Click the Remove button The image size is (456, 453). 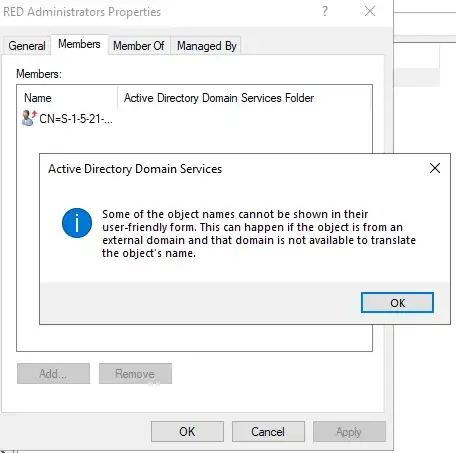point(135,374)
